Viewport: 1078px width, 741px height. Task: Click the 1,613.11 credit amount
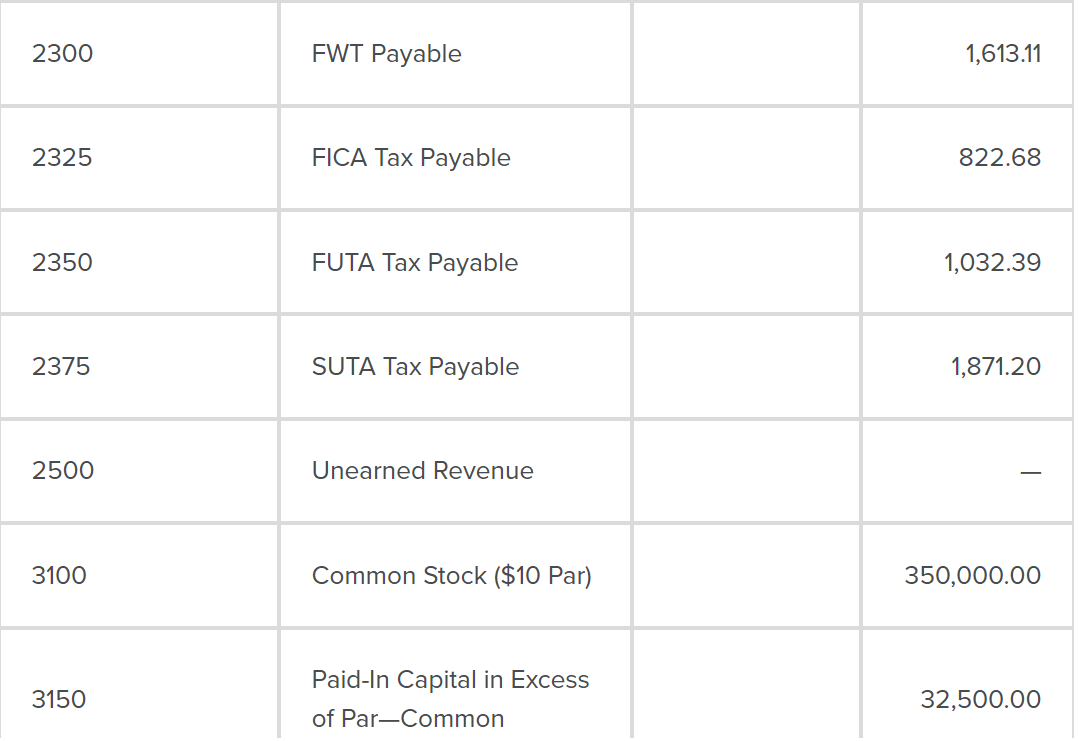(x=1003, y=54)
